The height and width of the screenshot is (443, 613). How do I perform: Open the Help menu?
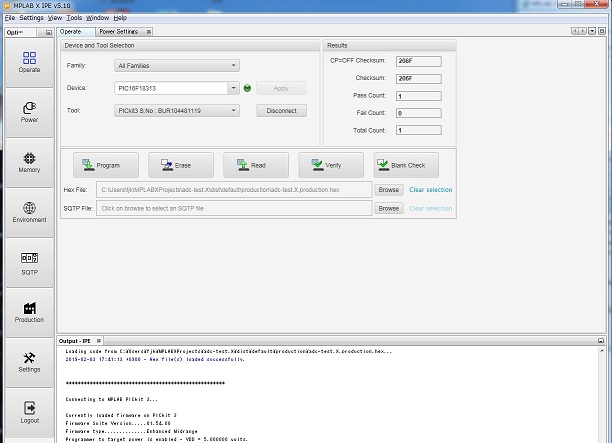pyautogui.click(x=120, y=18)
